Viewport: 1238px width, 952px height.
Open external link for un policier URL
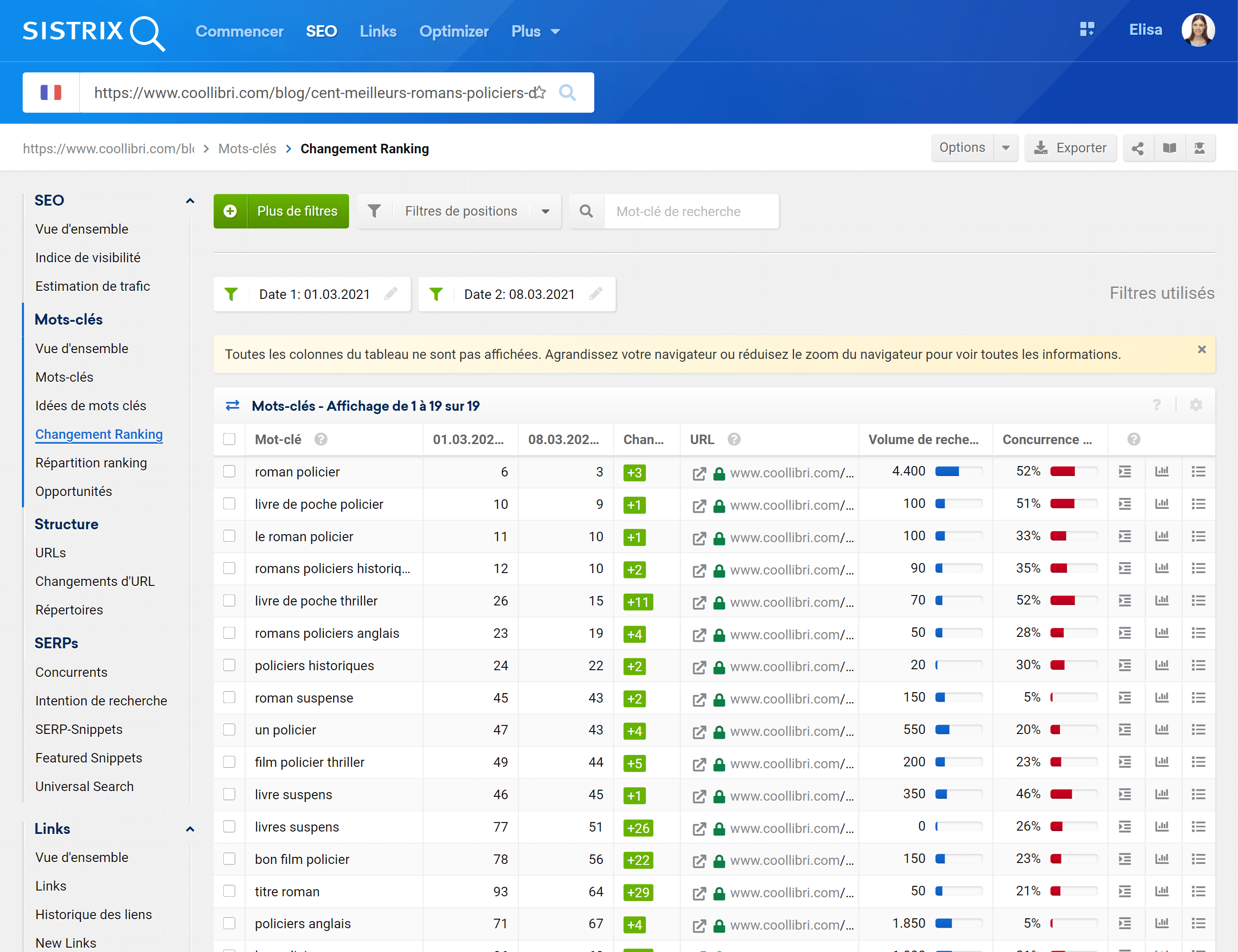click(x=699, y=732)
